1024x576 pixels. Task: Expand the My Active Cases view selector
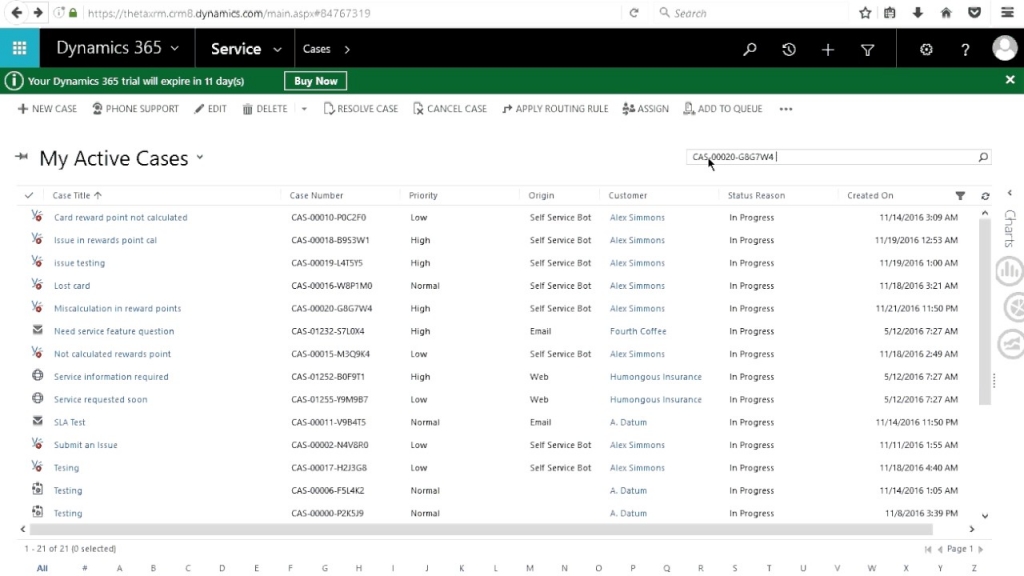tap(200, 158)
